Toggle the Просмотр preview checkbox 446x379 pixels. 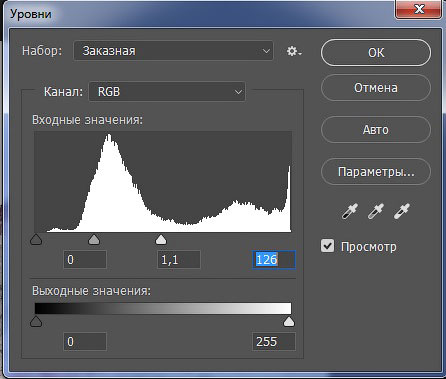coord(327,246)
